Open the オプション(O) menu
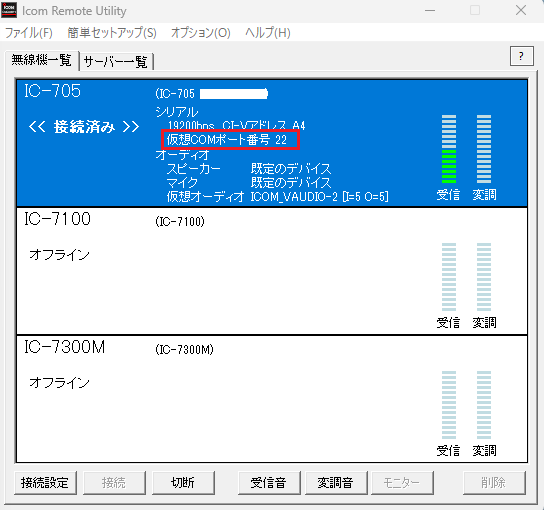 [x=201, y=33]
